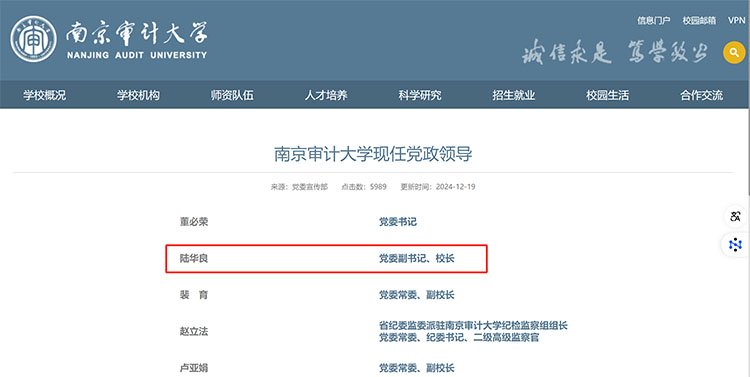The width and height of the screenshot is (750, 377).
Task: Open the 师资队伍 menu
Action: pyautogui.click(x=232, y=95)
